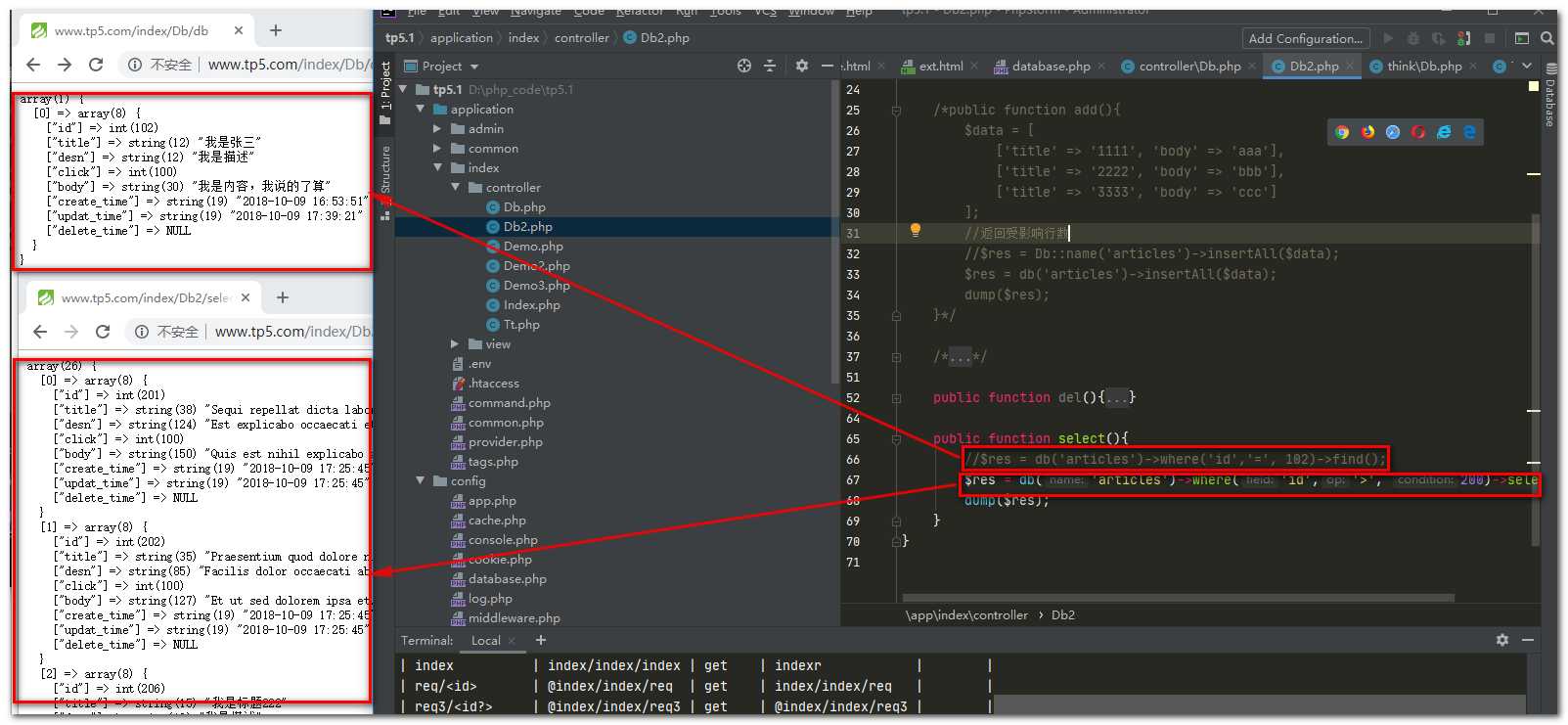Viewport: 1568px width, 725px height.
Task: Expand the common folder
Action: [x=438, y=148]
